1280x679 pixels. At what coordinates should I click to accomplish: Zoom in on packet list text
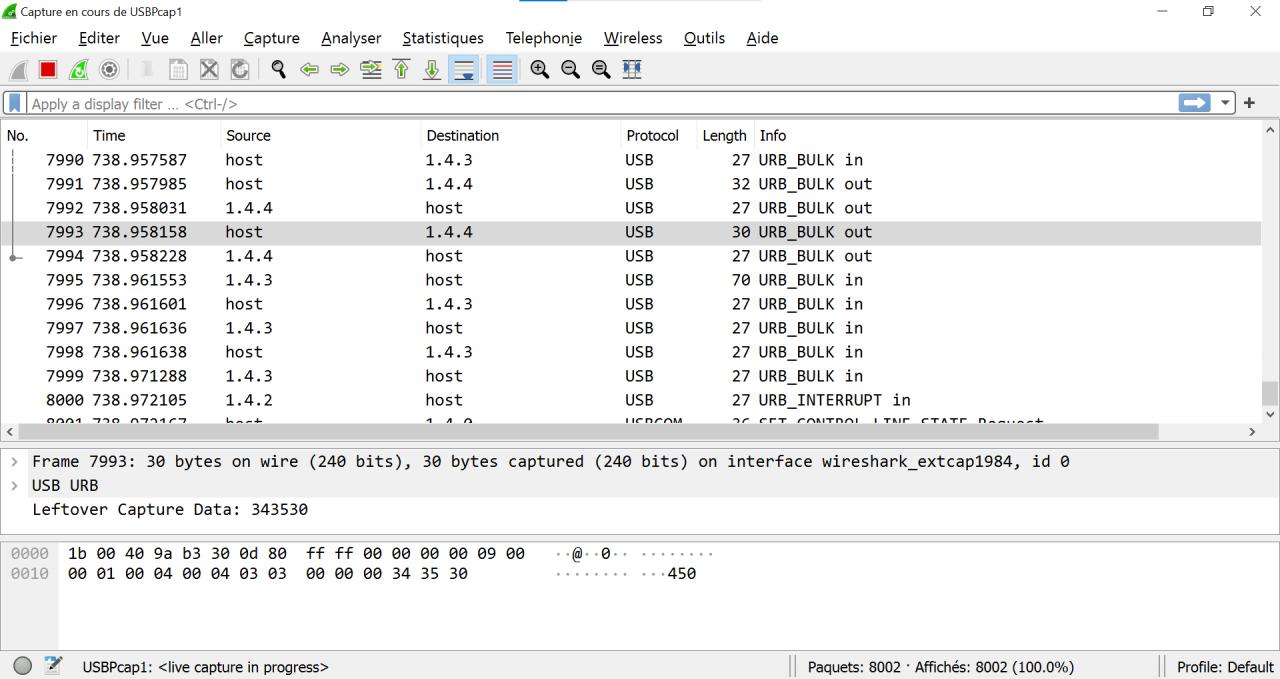click(x=540, y=70)
